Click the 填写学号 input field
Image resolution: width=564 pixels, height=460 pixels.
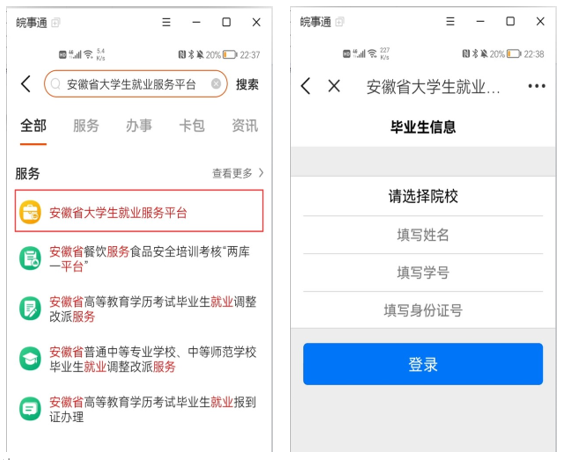pyautogui.click(x=423, y=273)
